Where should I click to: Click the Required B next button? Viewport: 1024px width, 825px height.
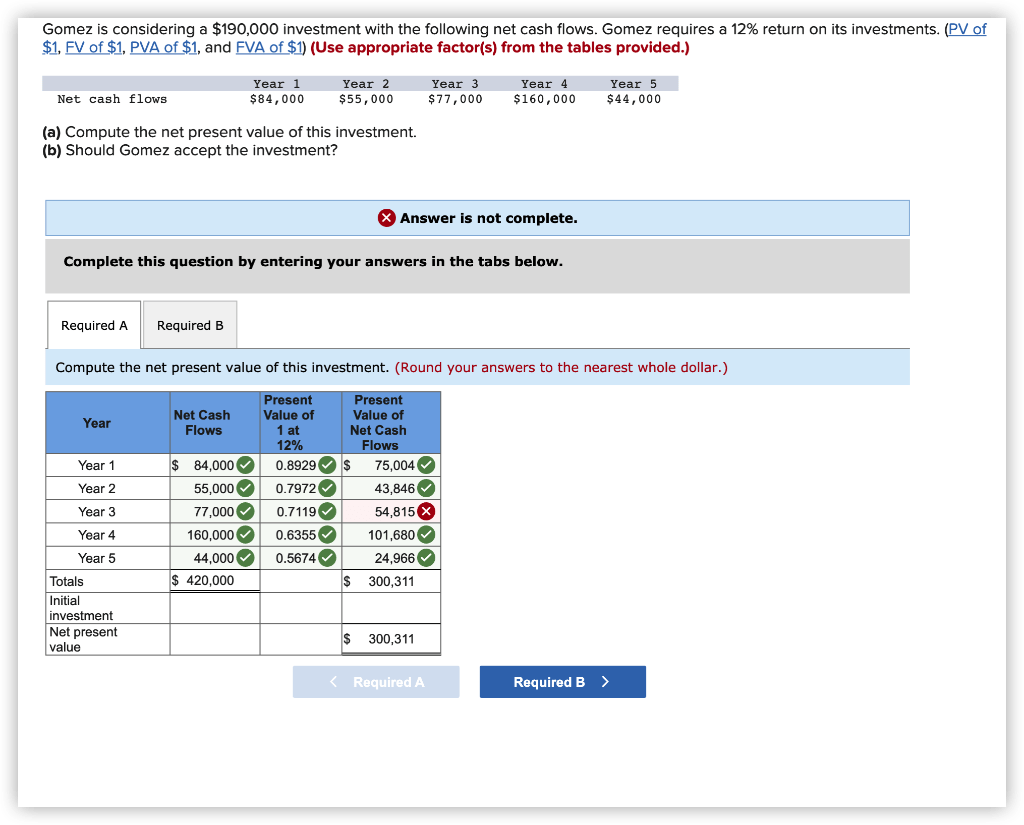[563, 682]
